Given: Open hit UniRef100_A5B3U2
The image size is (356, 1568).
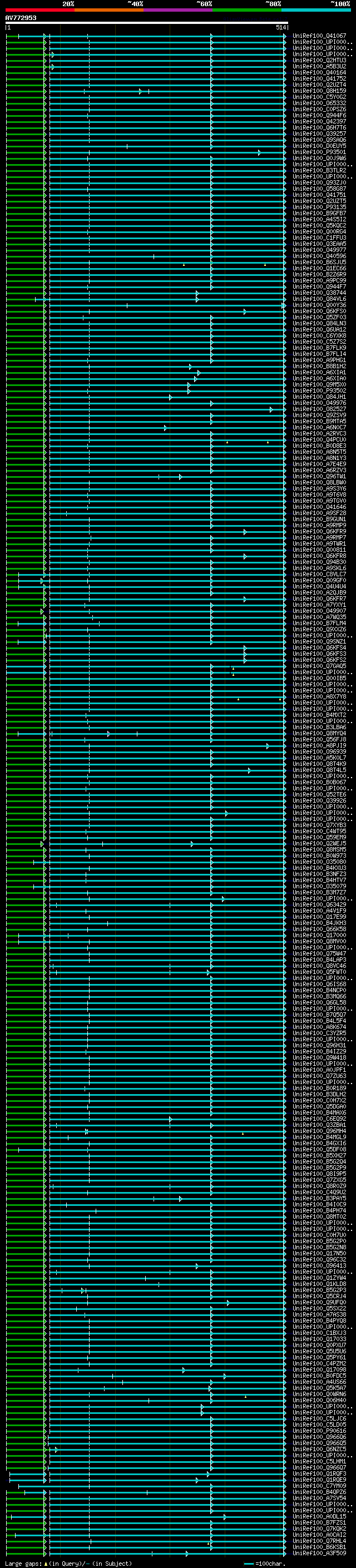Looking at the screenshot, I should coord(319,66).
